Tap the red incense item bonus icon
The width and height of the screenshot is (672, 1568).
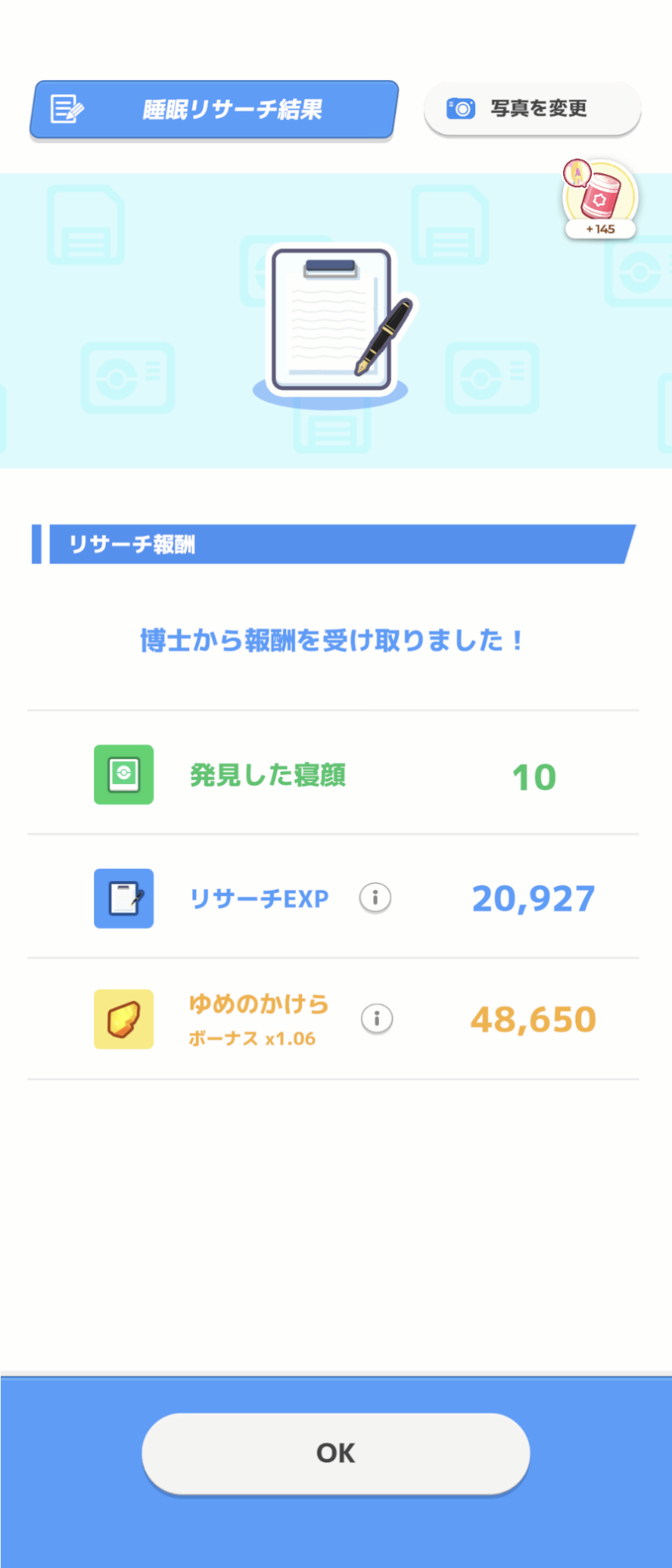click(599, 194)
